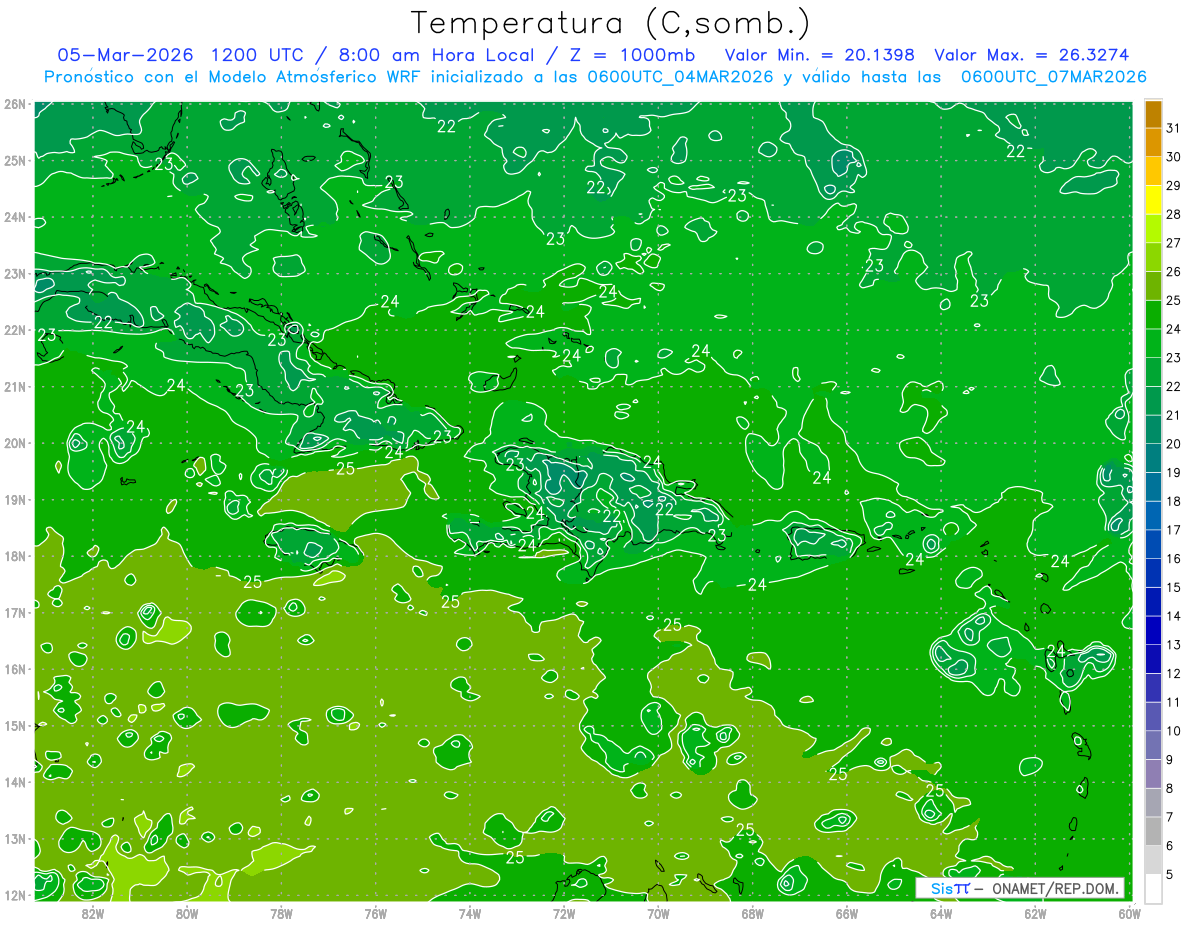
Task: Click the colorbar scale label 30
Action: [1173, 156]
